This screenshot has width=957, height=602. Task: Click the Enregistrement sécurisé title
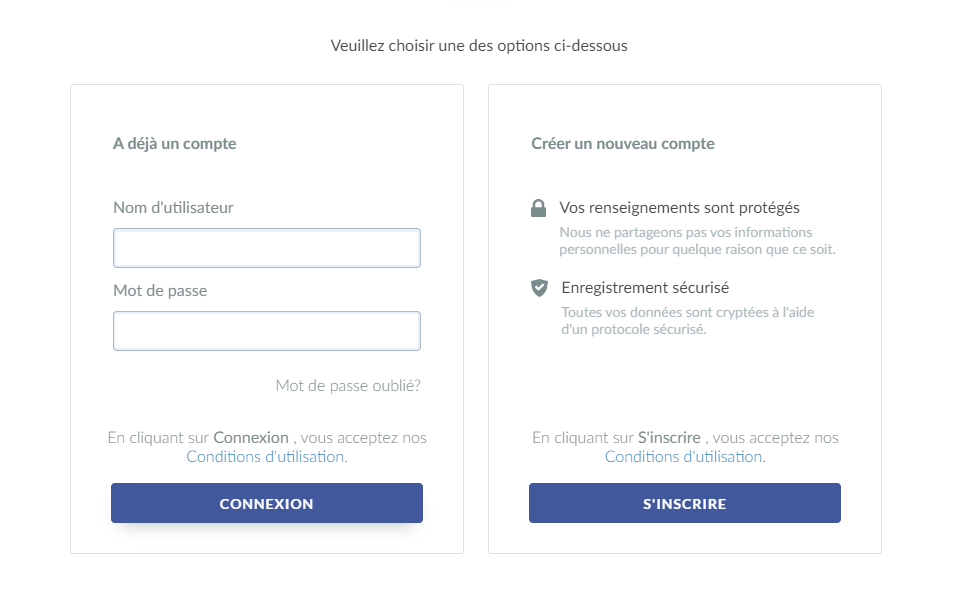(x=645, y=288)
